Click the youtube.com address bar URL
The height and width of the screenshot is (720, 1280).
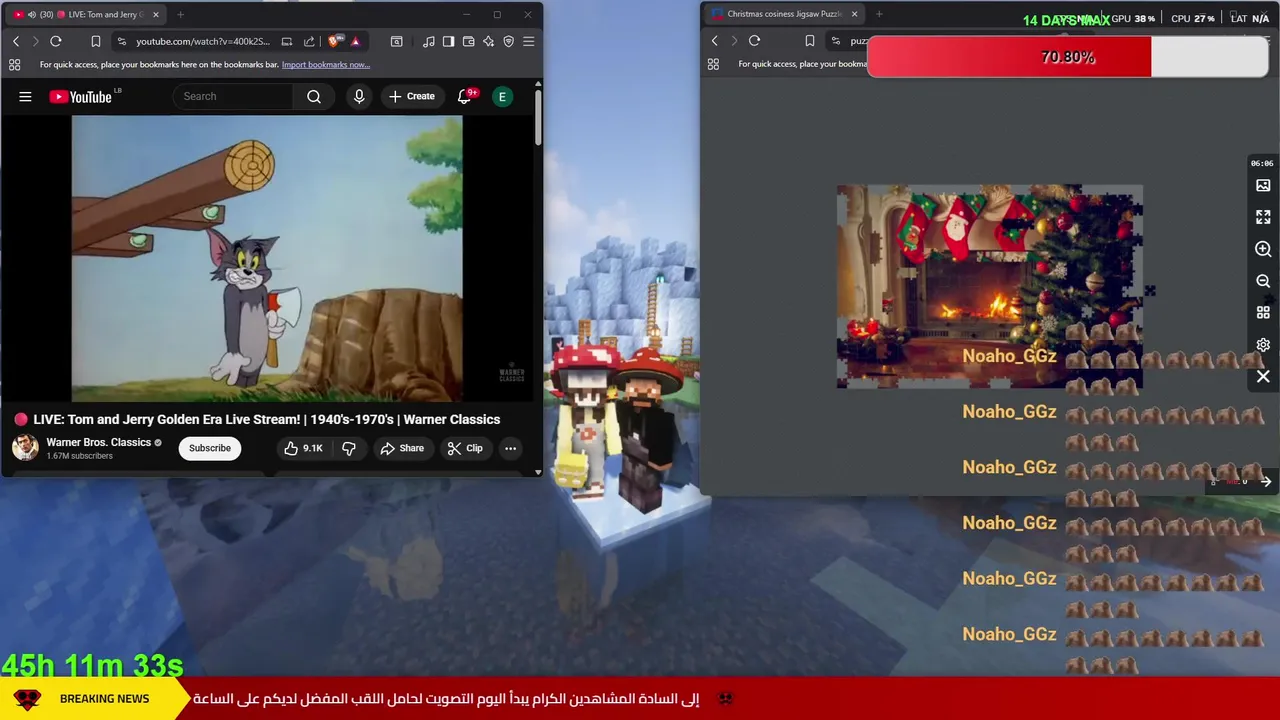coord(203,41)
